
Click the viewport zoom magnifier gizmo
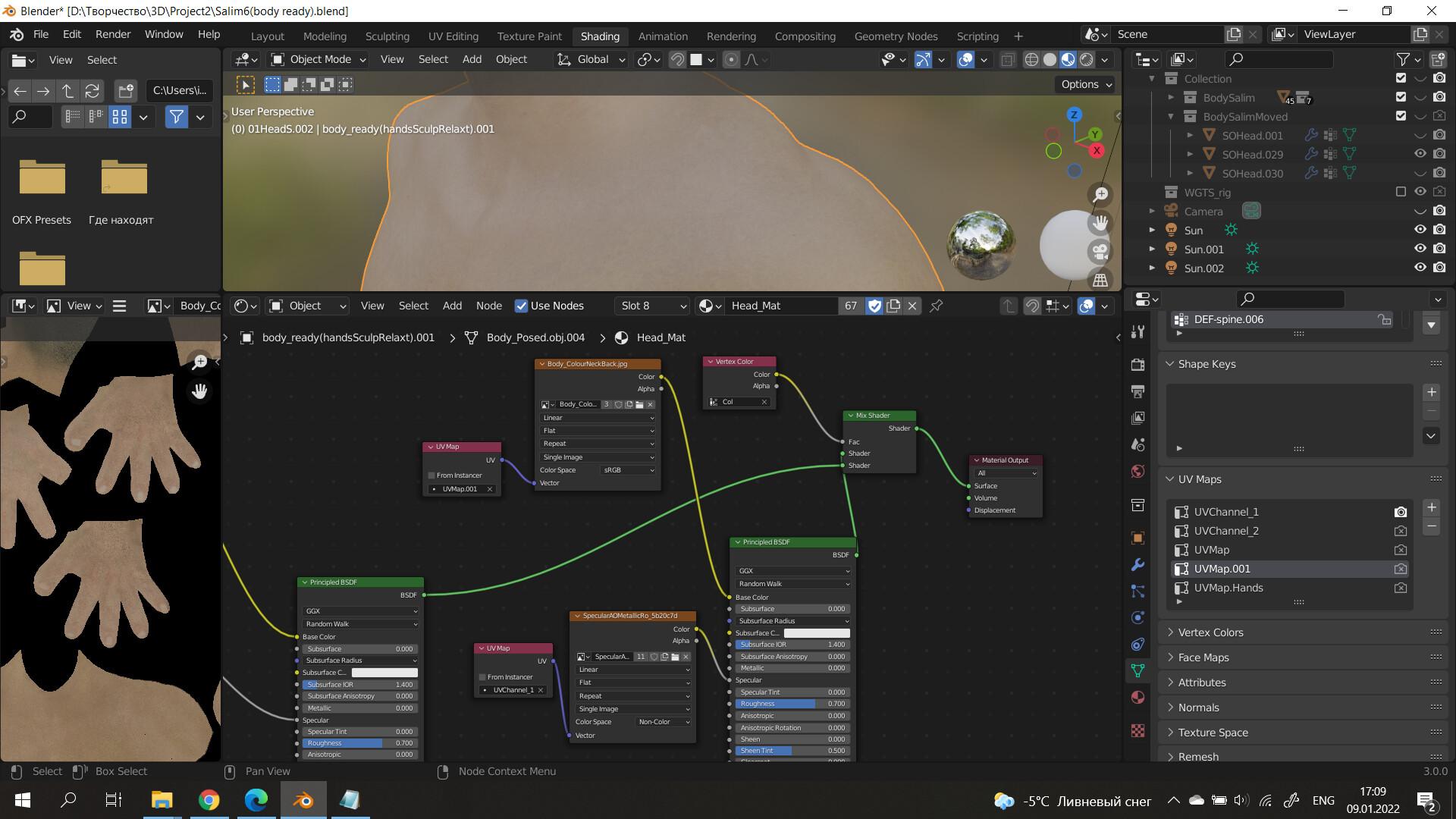1100,194
